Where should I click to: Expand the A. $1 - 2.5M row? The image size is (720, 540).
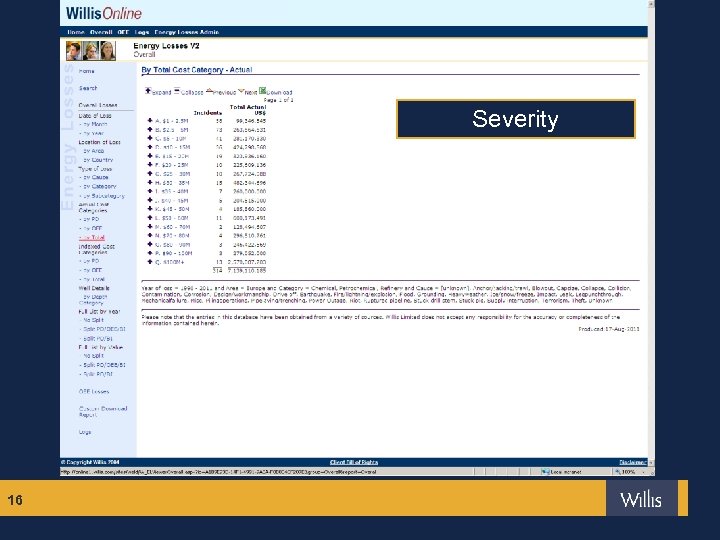tap(150, 120)
